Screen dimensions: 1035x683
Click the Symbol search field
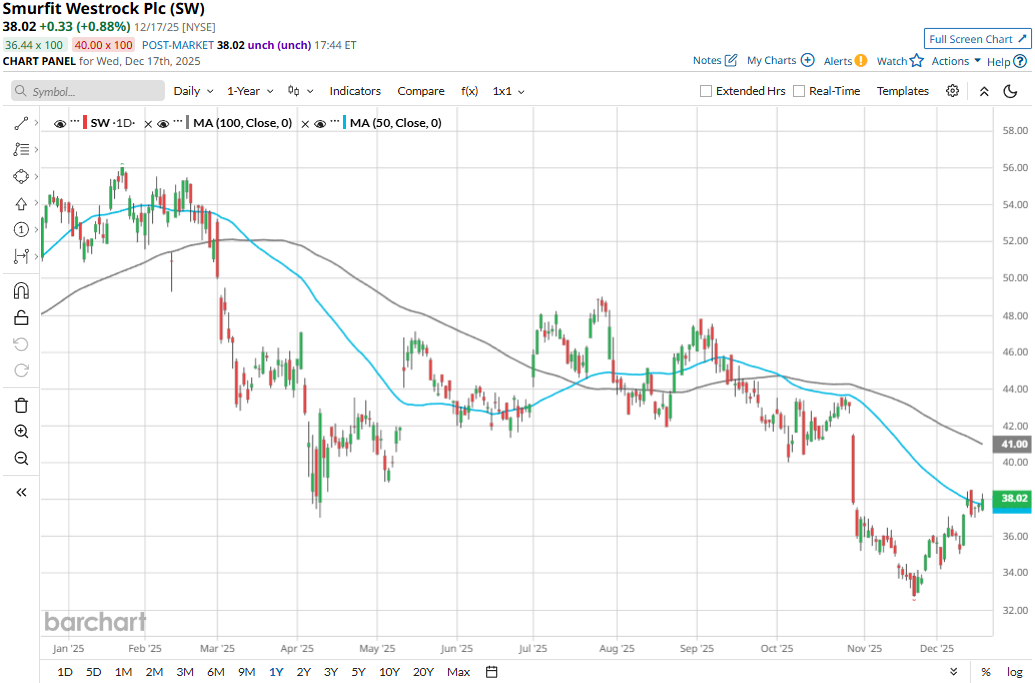(88, 91)
